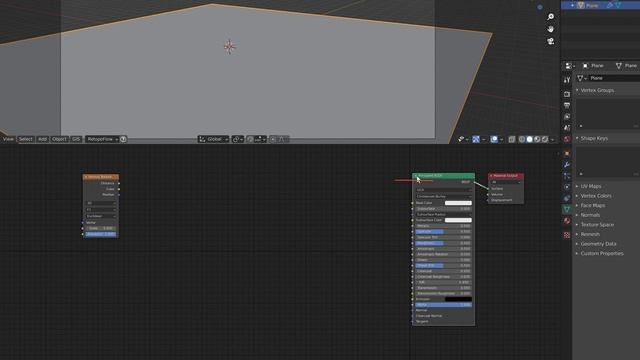
Task: Open the Euclidean distance dropdown on texture node
Action: [101, 216]
